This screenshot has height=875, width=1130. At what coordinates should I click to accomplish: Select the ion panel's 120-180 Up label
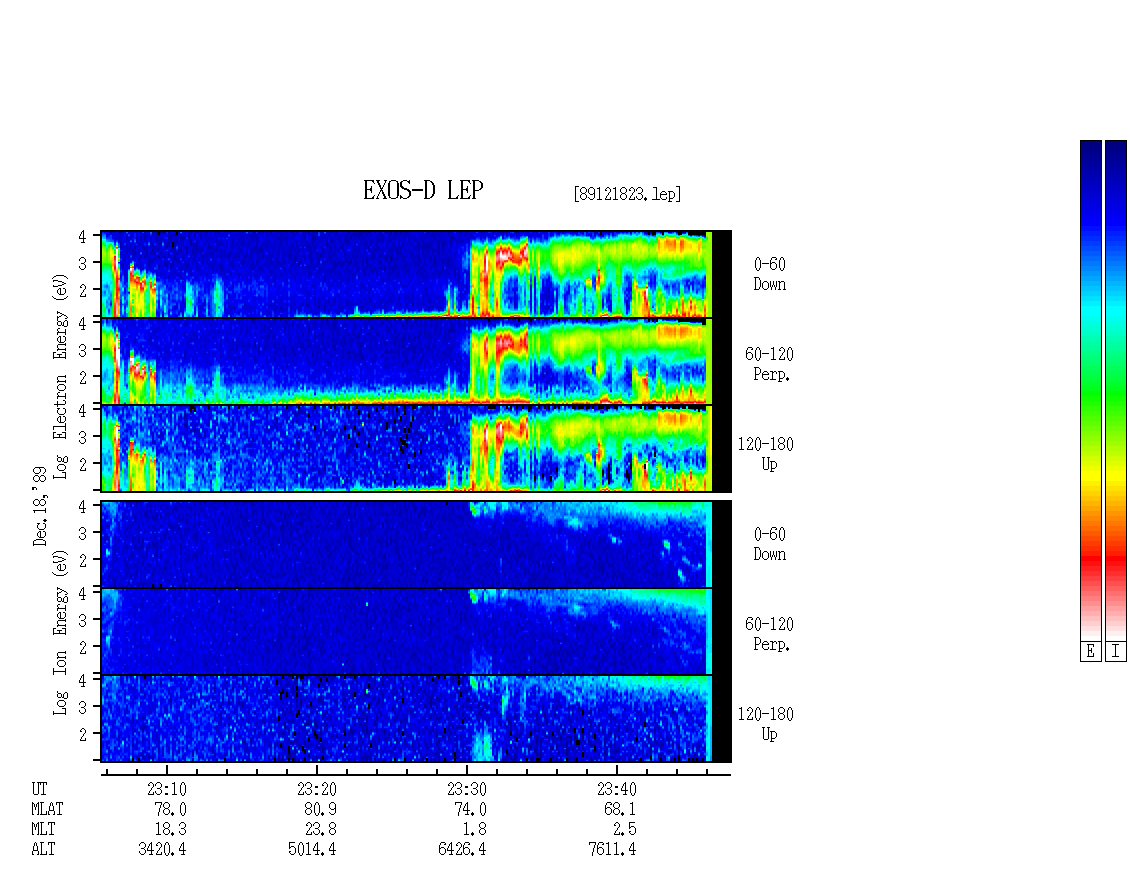pos(765,724)
